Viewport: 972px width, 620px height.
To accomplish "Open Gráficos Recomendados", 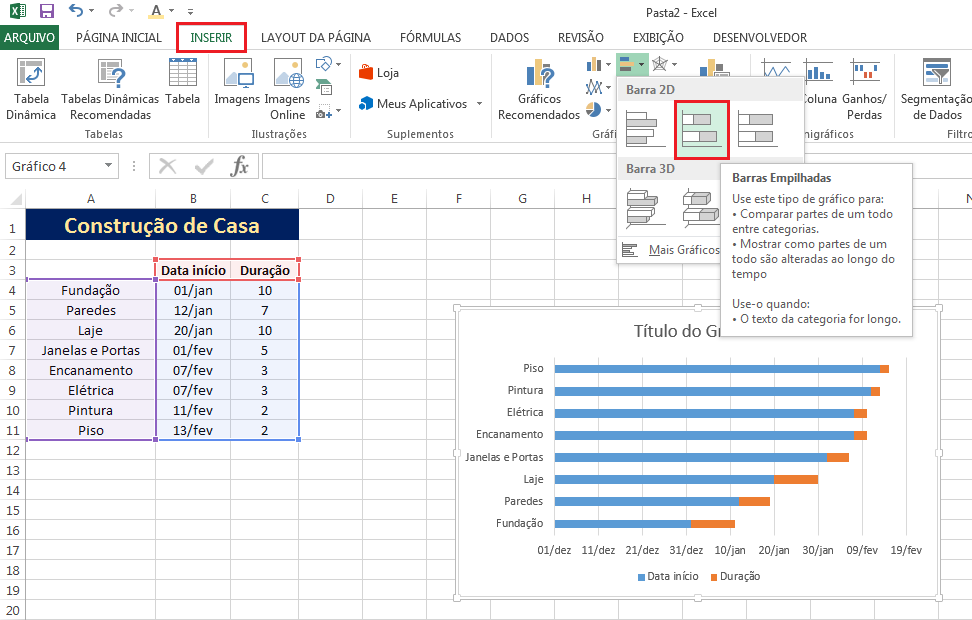I will click(539, 76).
